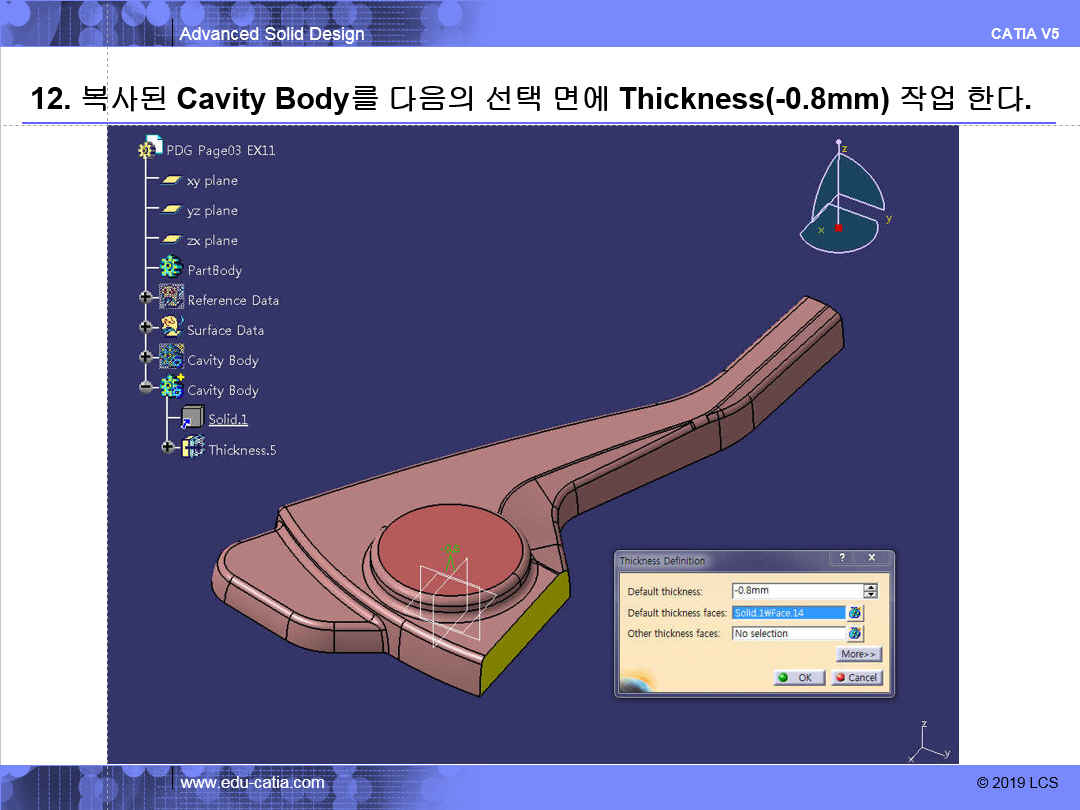Click the Default thickness spinner arrows
The image size is (1080, 810).
coord(870,591)
